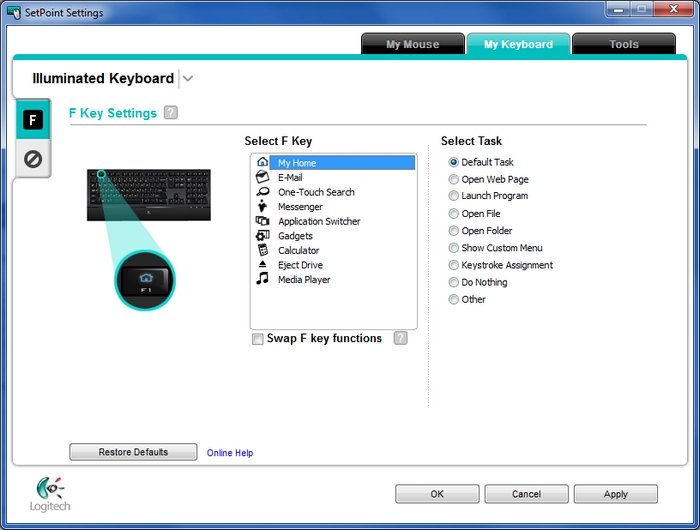Switch to the My Keyboard tab
The width and height of the screenshot is (700, 530).
tap(518, 44)
